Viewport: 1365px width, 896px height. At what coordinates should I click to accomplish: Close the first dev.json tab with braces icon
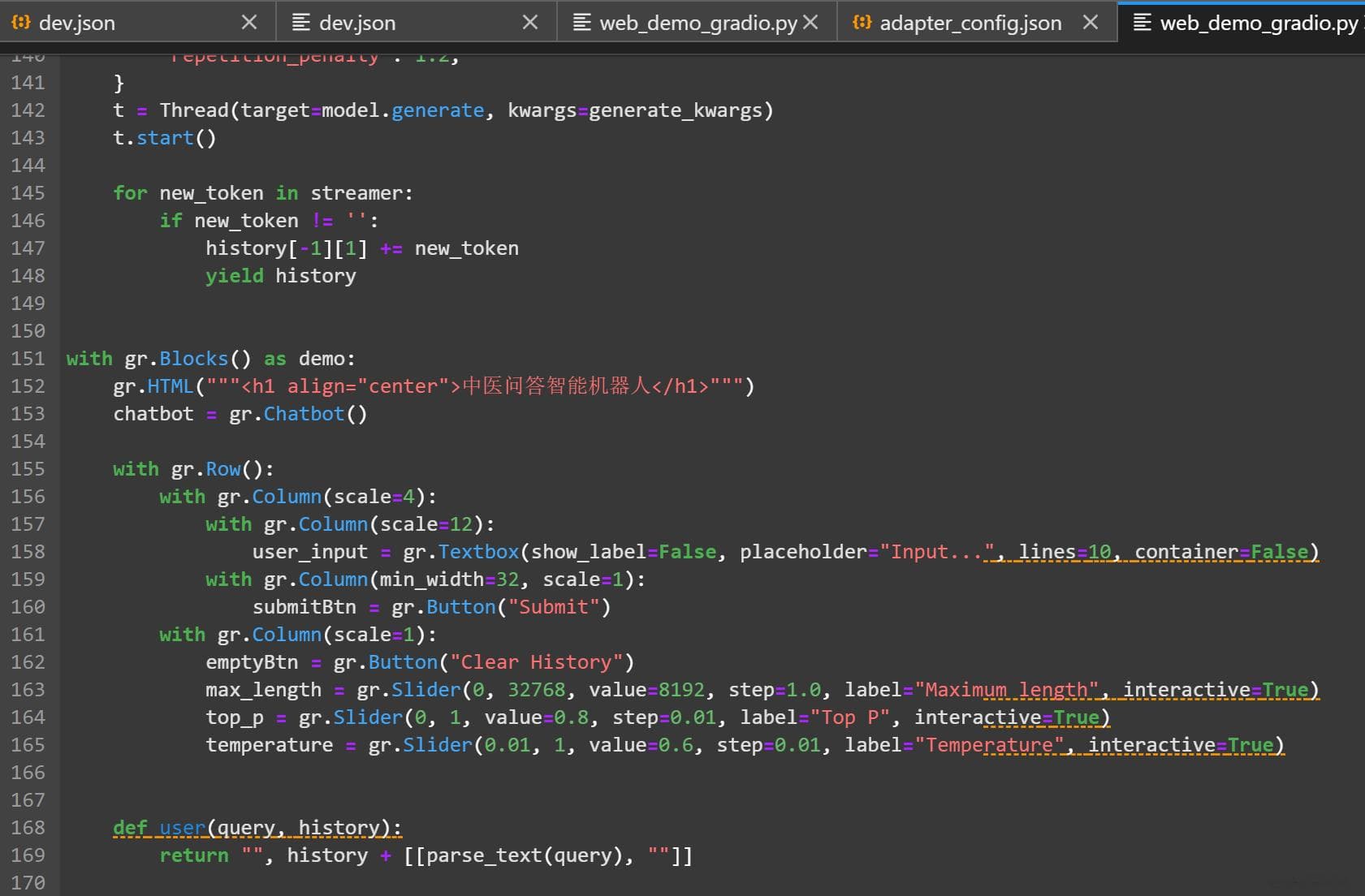(249, 23)
